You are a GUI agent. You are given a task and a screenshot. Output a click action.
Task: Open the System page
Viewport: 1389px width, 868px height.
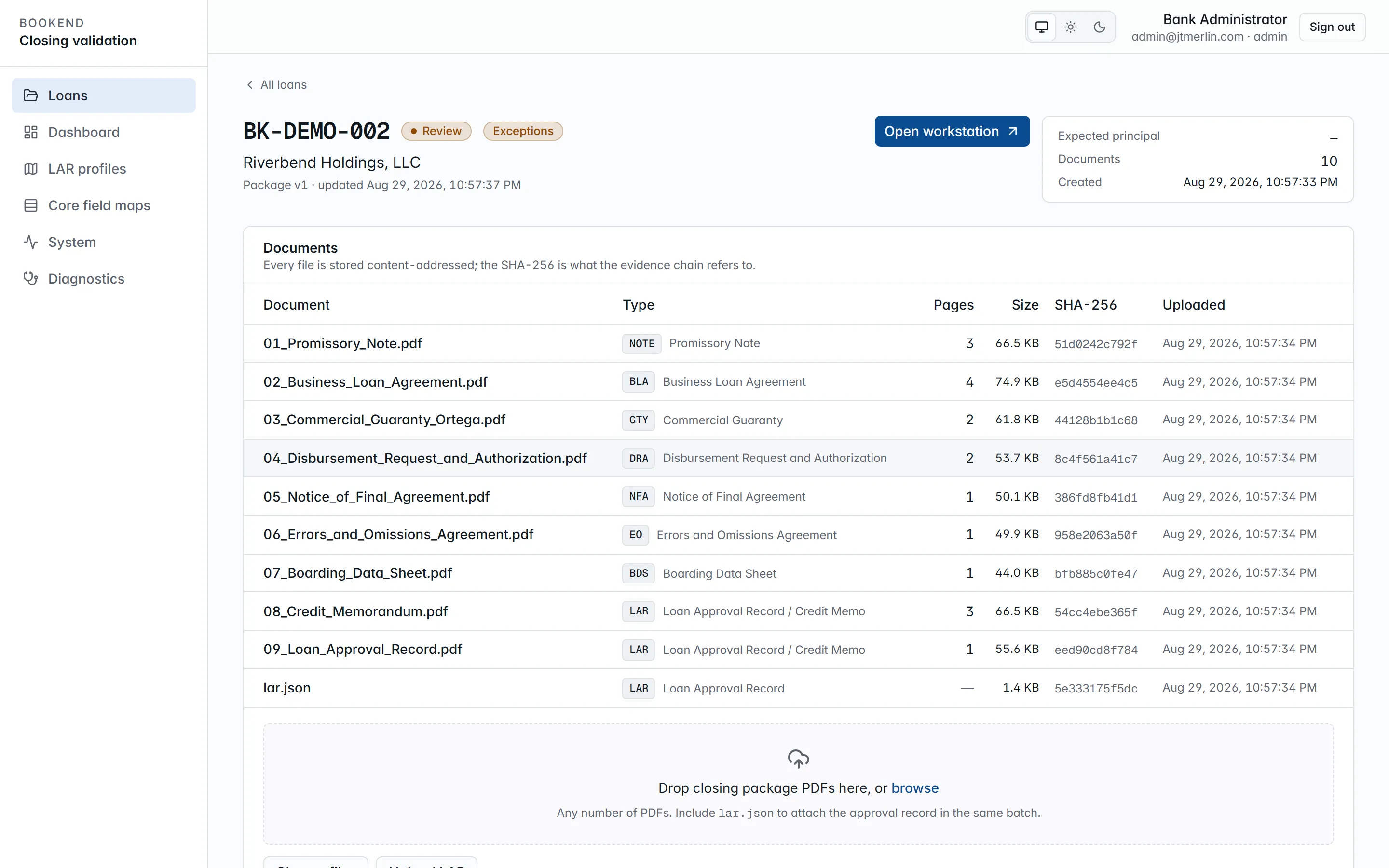103,242
